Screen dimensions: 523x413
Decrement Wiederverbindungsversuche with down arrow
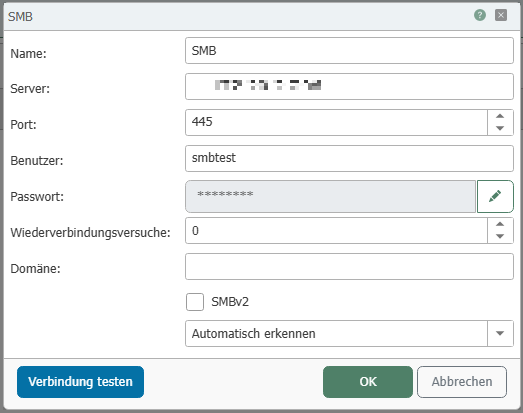click(500, 237)
